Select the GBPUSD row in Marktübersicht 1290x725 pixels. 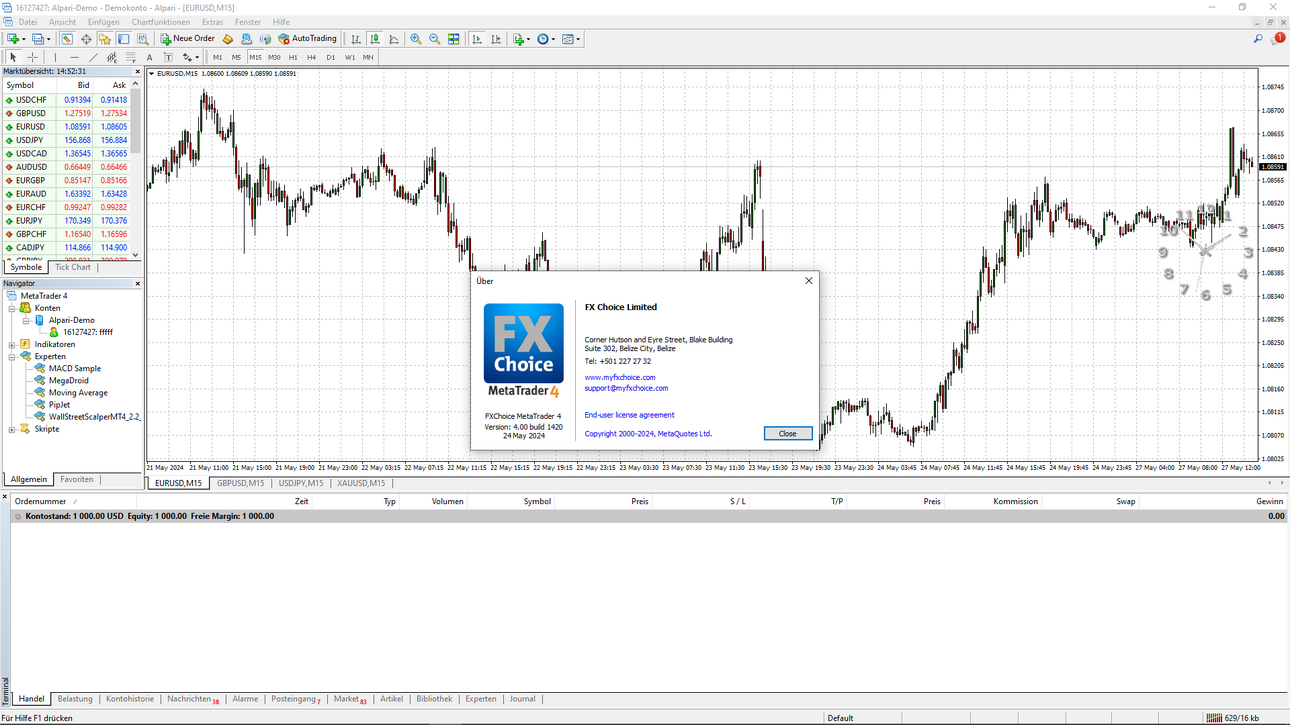click(x=67, y=114)
